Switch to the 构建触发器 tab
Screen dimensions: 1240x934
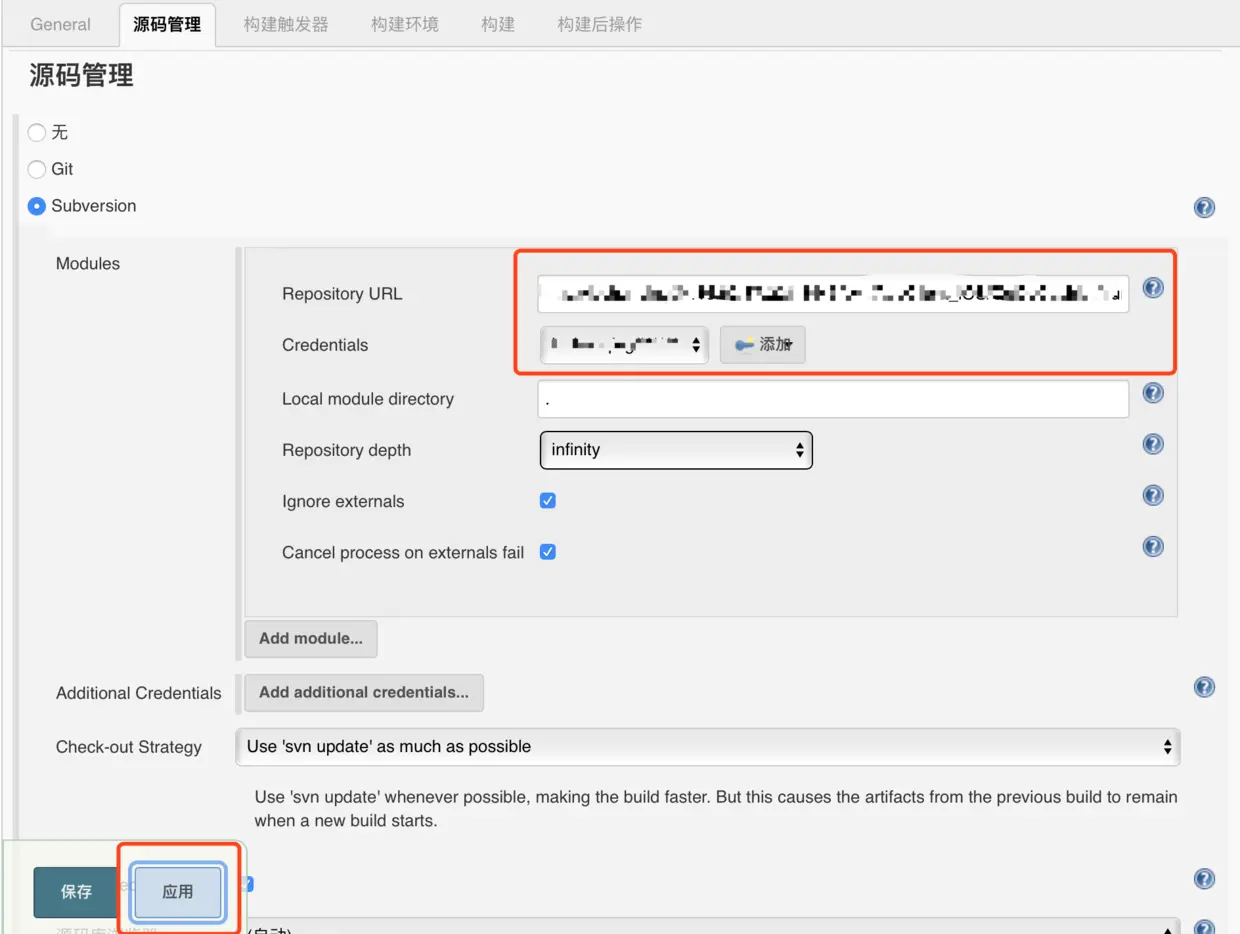click(x=286, y=24)
